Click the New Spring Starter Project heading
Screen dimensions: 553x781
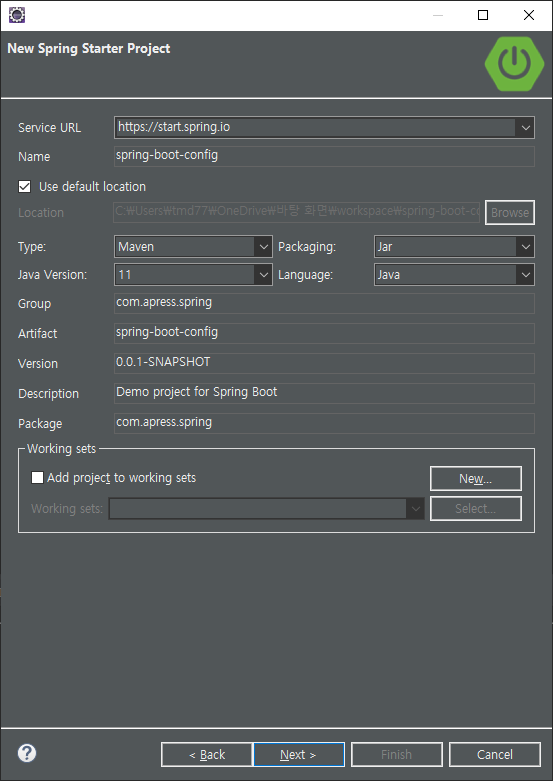pos(89,48)
